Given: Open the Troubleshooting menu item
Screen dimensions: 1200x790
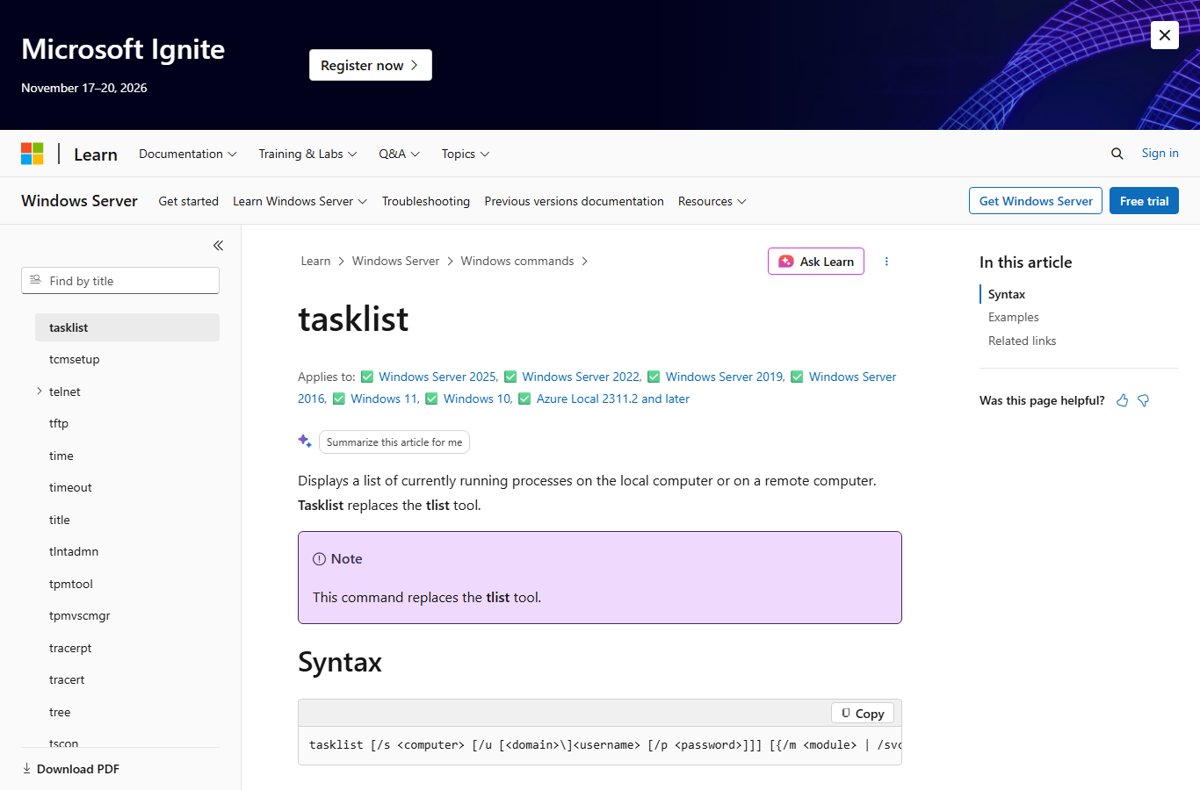Looking at the screenshot, I should click(x=426, y=201).
